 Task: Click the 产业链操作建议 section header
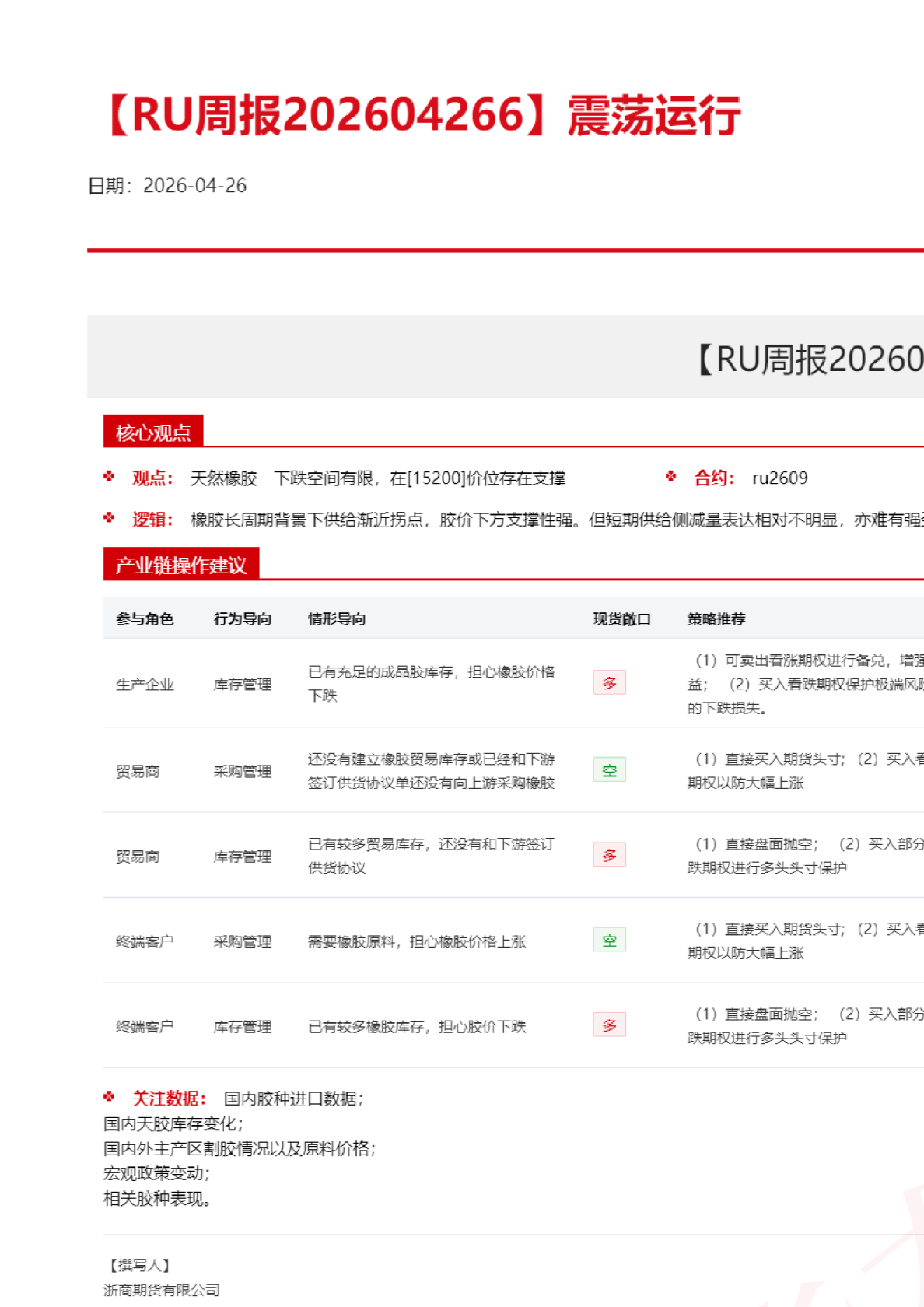click(x=181, y=564)
